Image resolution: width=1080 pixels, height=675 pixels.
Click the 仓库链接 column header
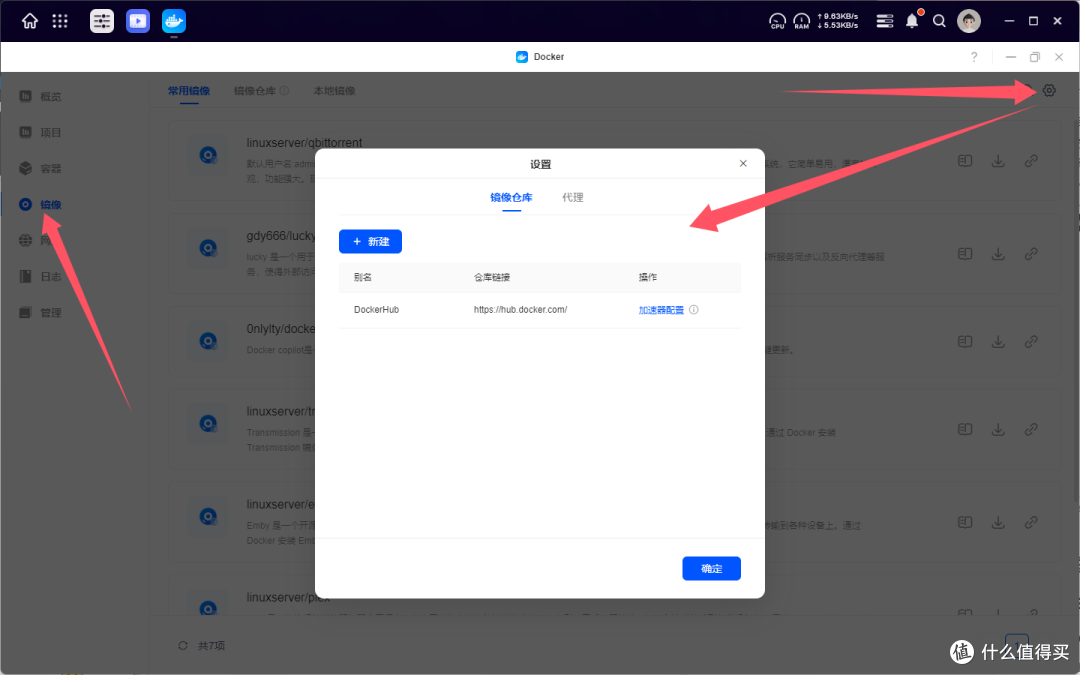point(492,278)
